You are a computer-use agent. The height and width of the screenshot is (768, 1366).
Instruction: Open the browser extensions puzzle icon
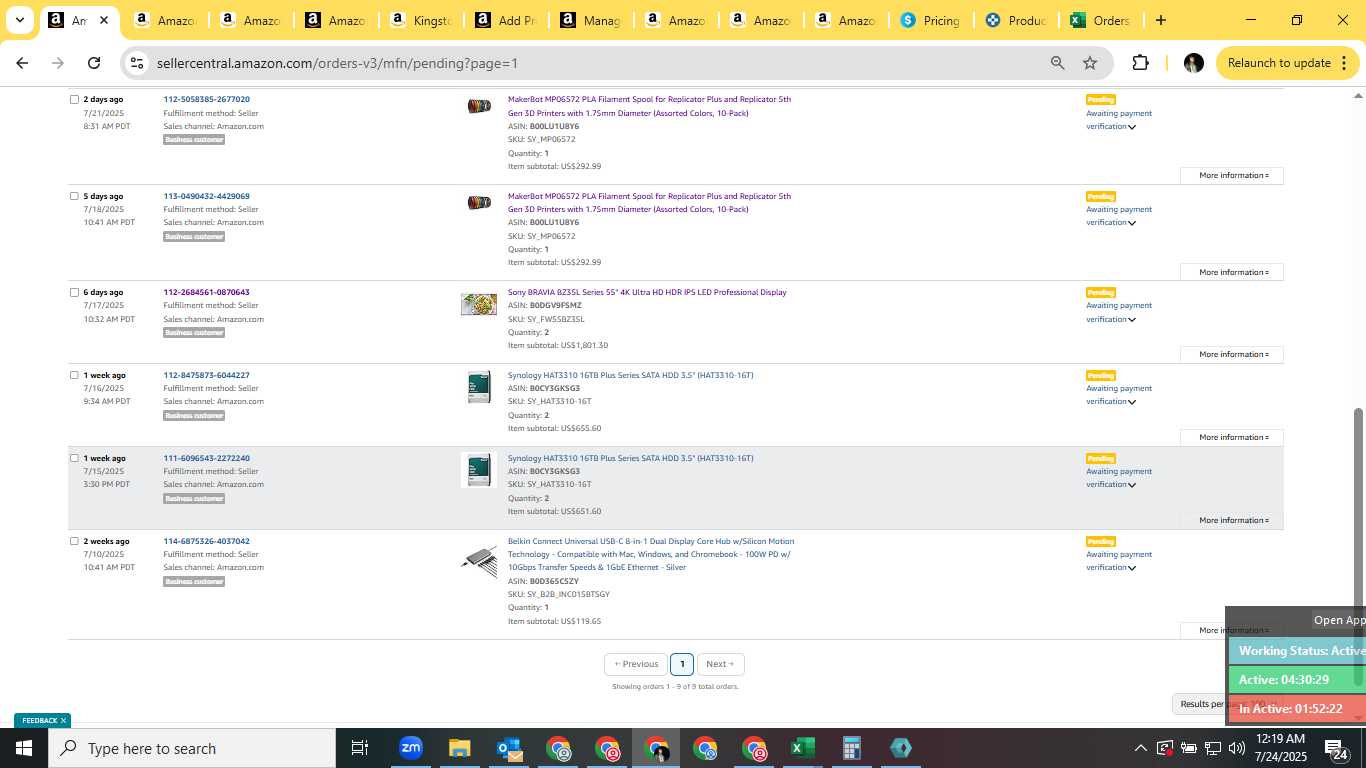[1140, 63]
